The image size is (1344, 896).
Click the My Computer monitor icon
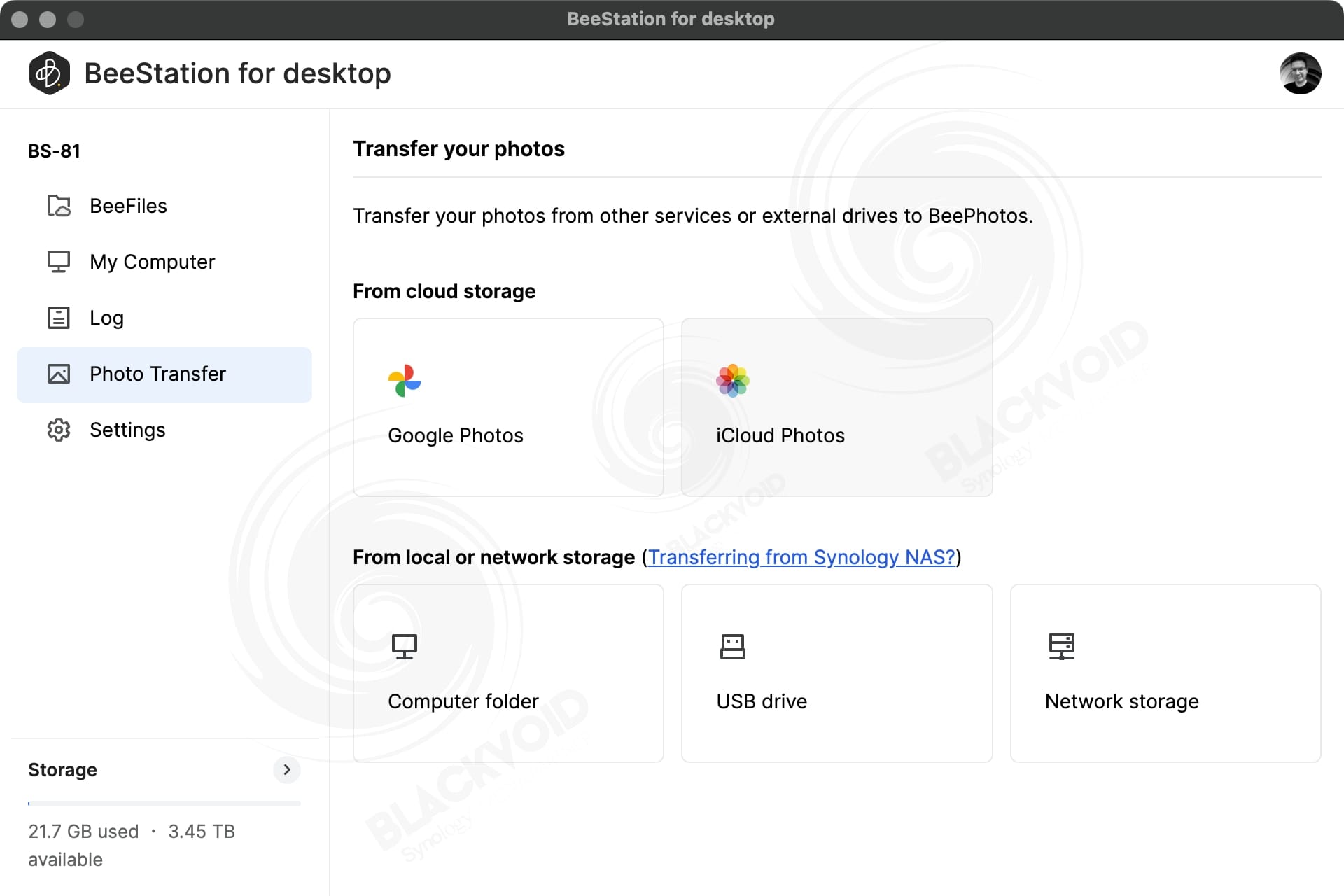point(59,262)
